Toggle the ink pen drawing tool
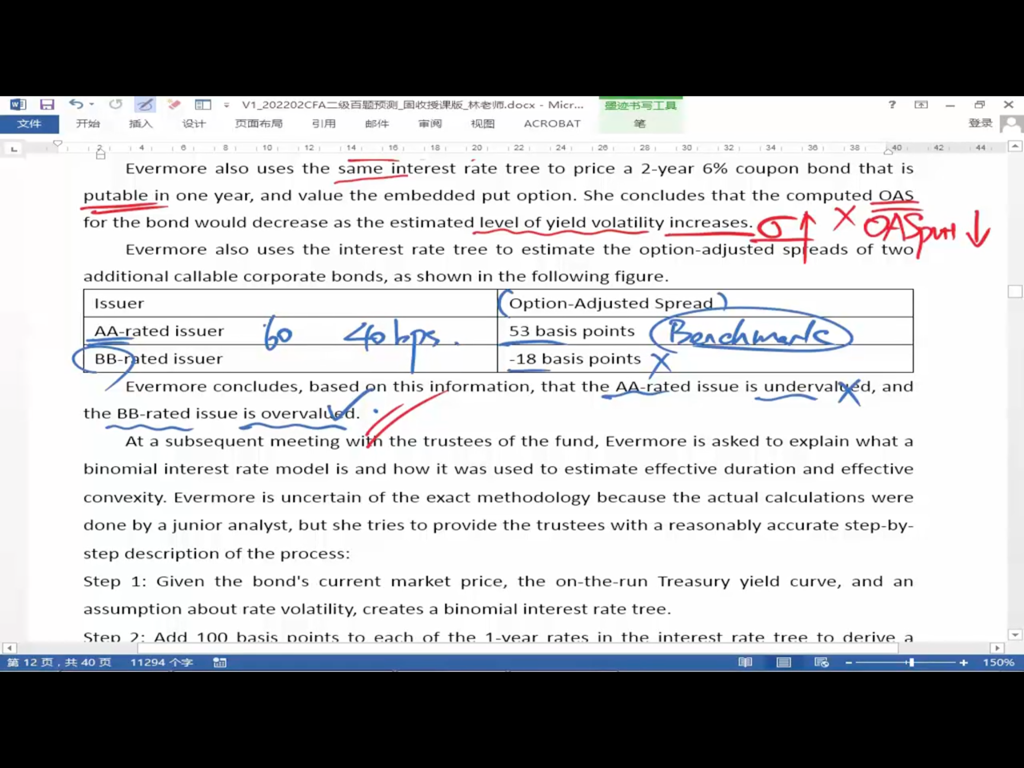The height and width of the screenshot is (768, 1024). (145, 104)
